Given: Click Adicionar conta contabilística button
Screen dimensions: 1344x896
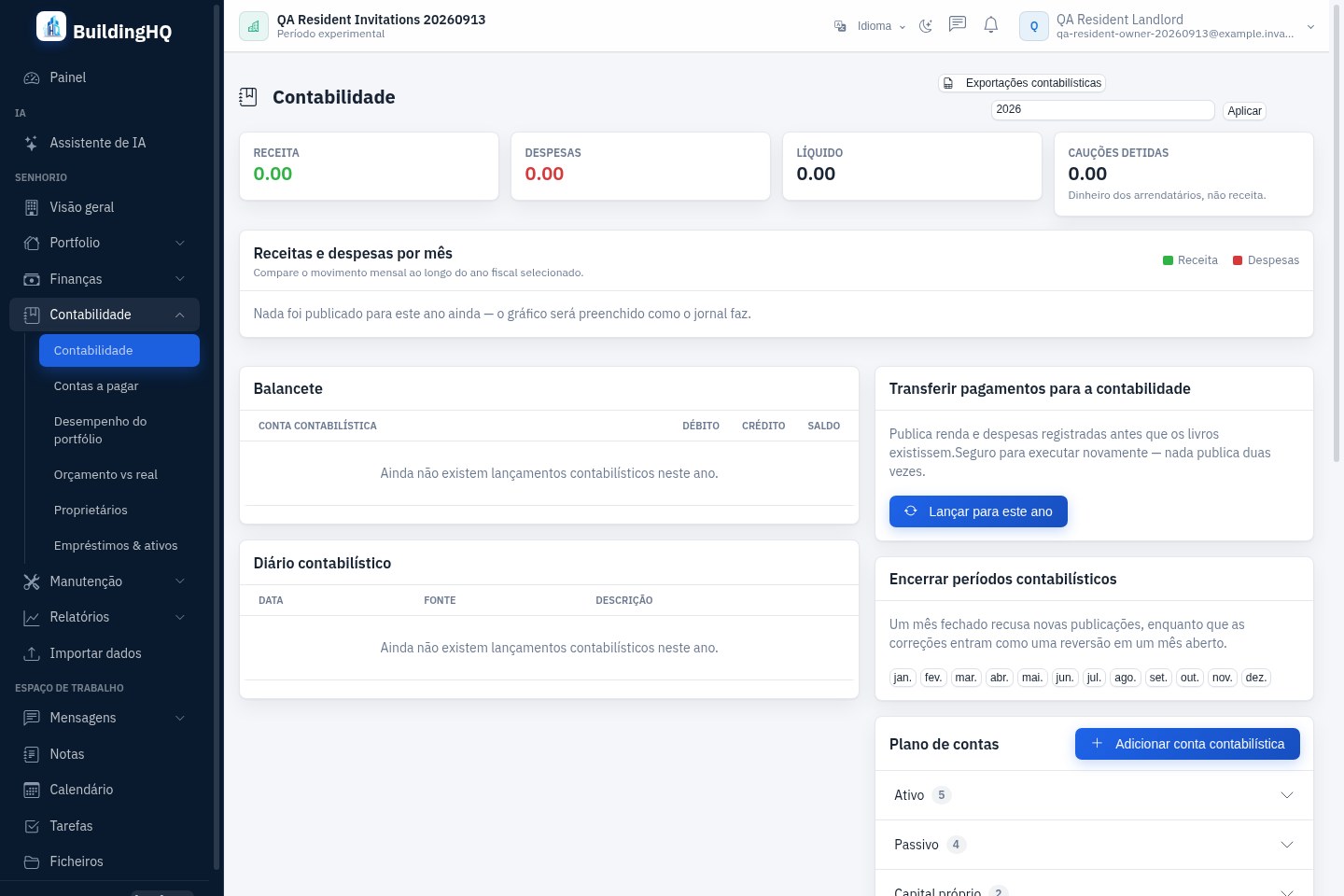Looking at the screenshot, I should (x=1187, y=744).
